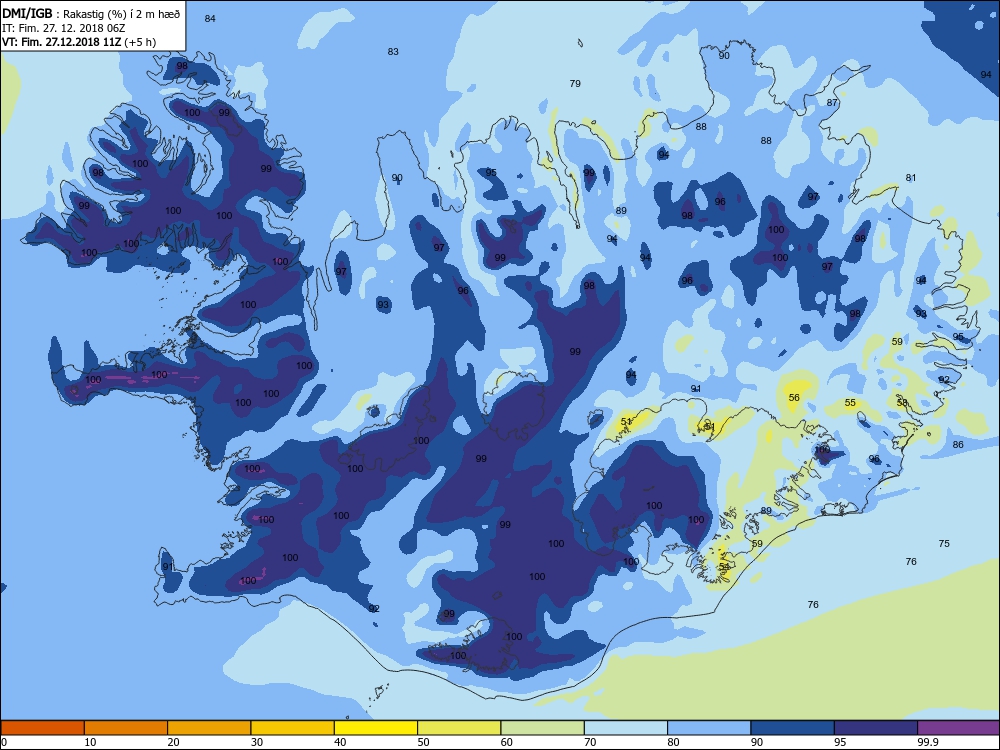Click the legend tick label '95'

(841, 742)
